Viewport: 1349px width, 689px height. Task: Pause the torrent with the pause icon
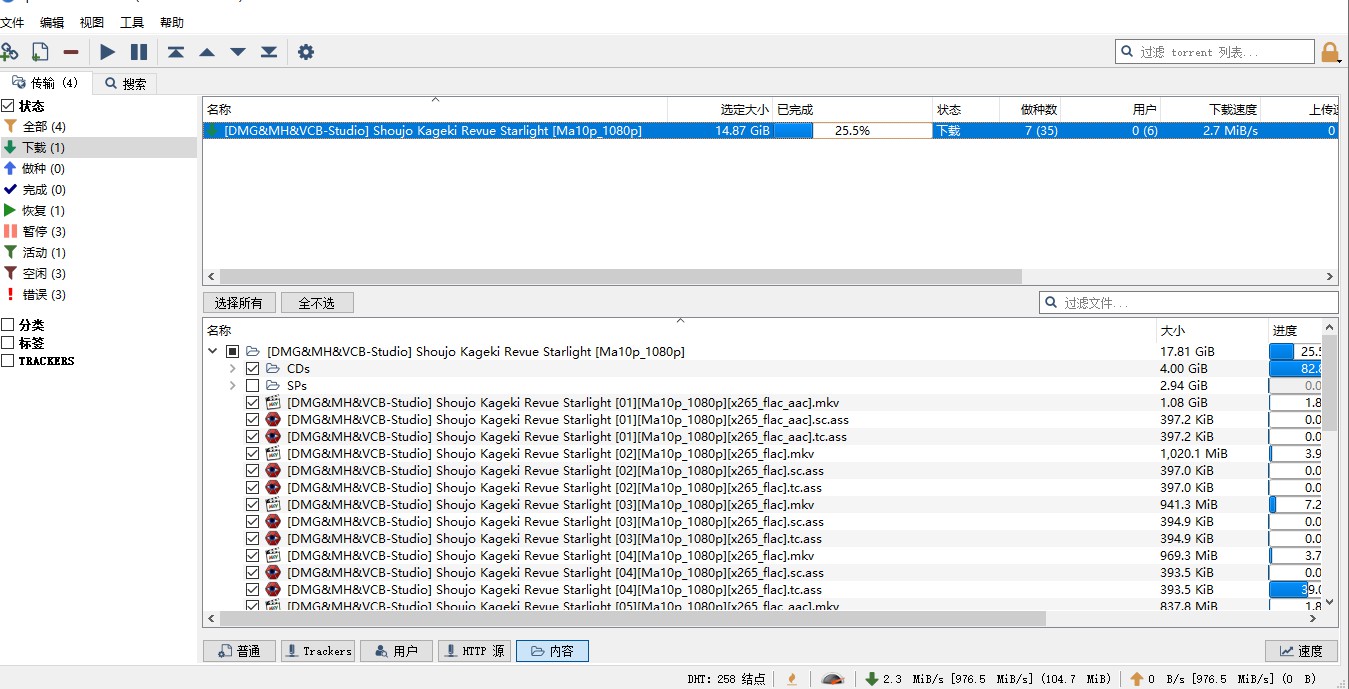(x=139, y=52)
